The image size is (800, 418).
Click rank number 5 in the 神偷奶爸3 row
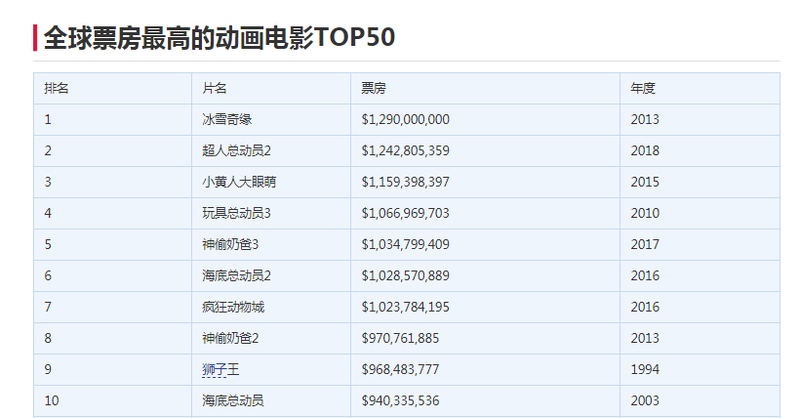47,244
